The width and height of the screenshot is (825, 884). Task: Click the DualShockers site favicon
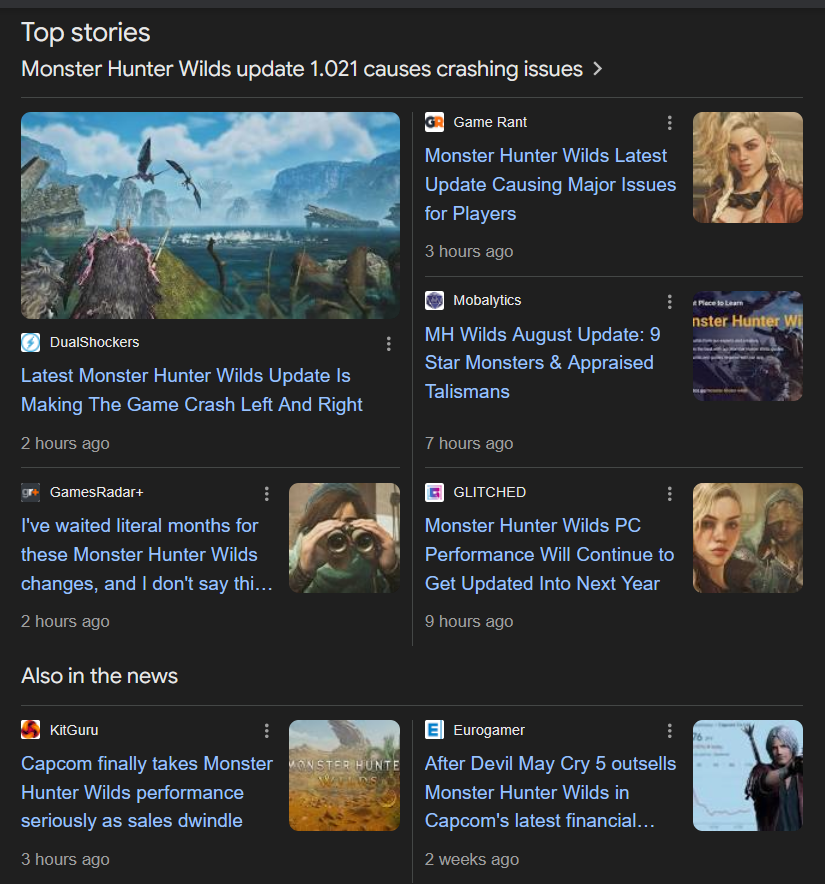click(x=30, y=342)
